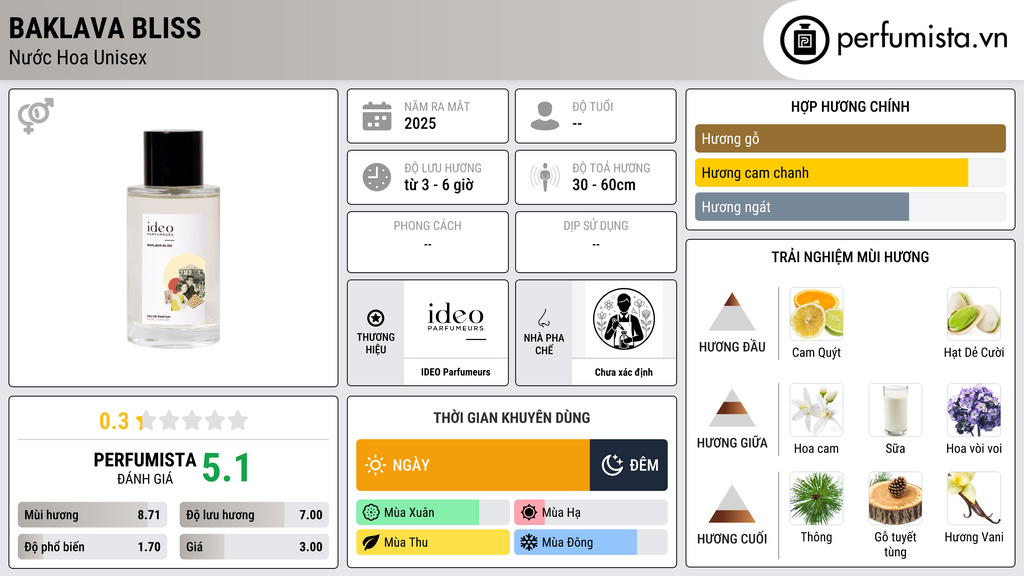The height and width of the screenshot is (576, 1024).
Task: Click the nose icon above Nhà pha chế
Action: [543, 318]
